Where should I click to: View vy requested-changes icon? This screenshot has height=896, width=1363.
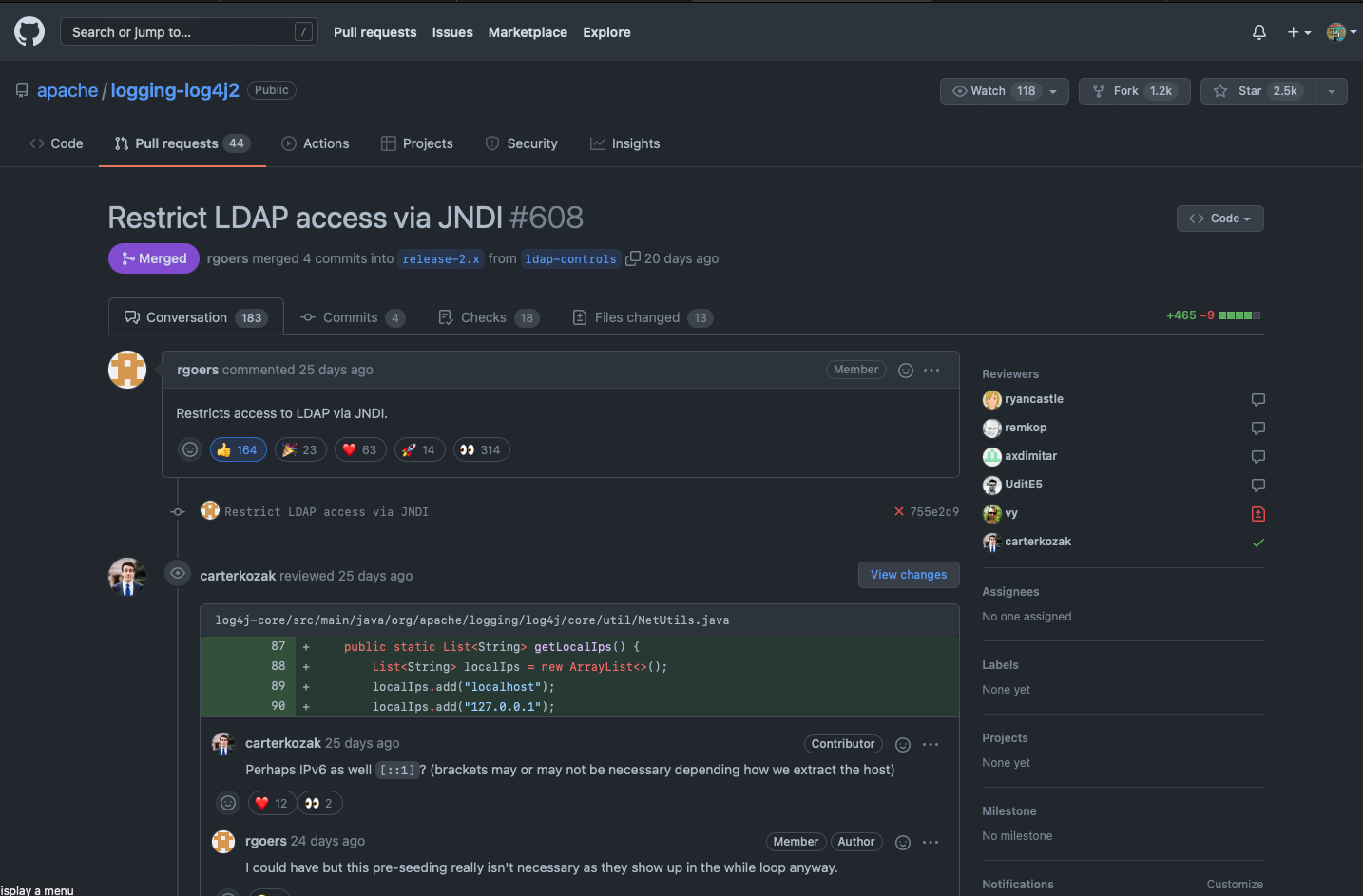[1258, 514]
